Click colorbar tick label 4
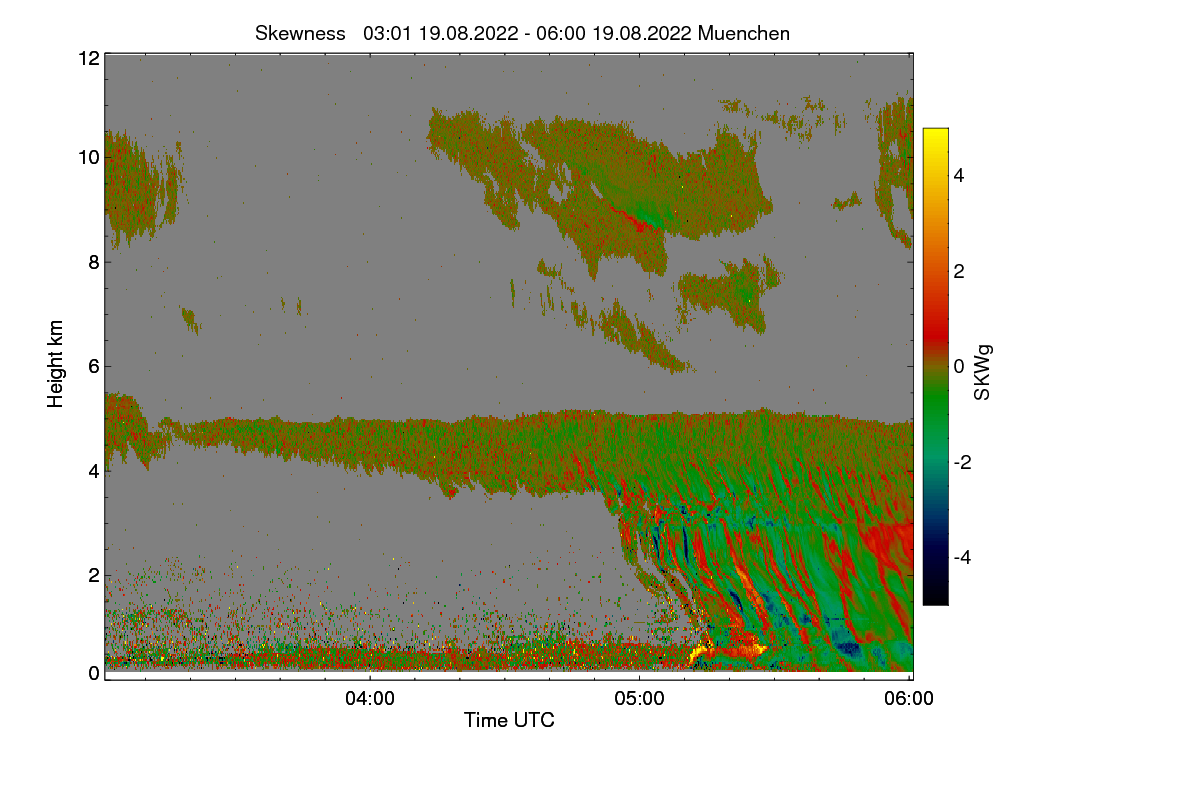Image resolution: width=1200 pixels, height=800 pixels. coord(958,175)
